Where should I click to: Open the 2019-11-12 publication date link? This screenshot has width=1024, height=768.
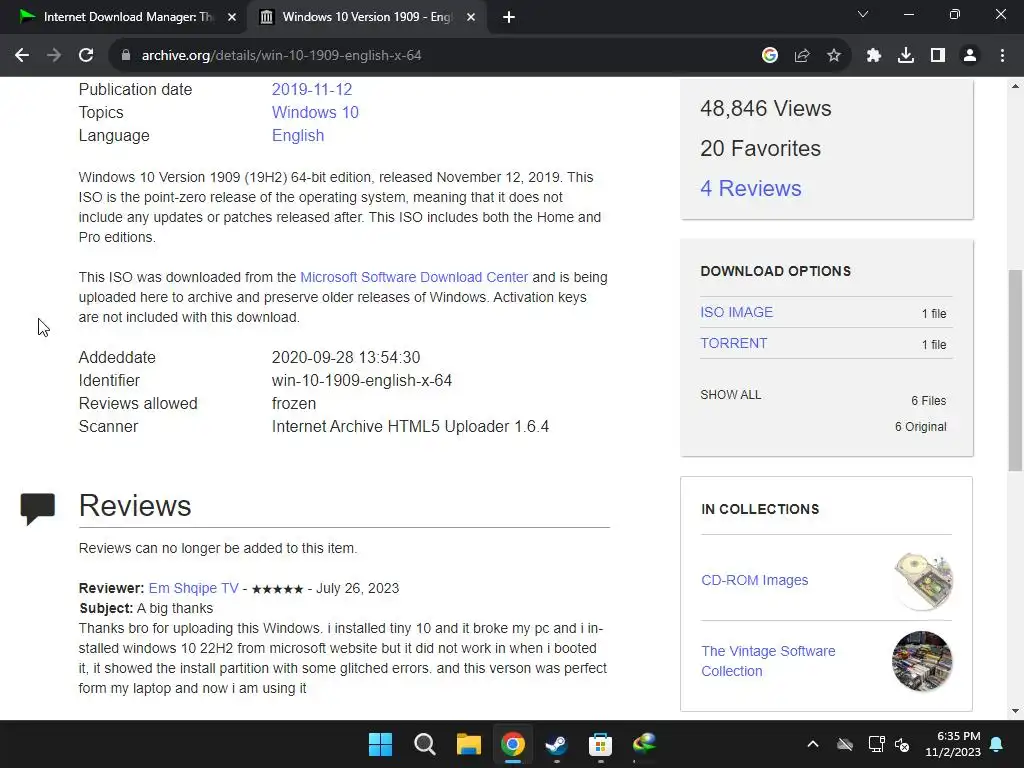[312, 89]
